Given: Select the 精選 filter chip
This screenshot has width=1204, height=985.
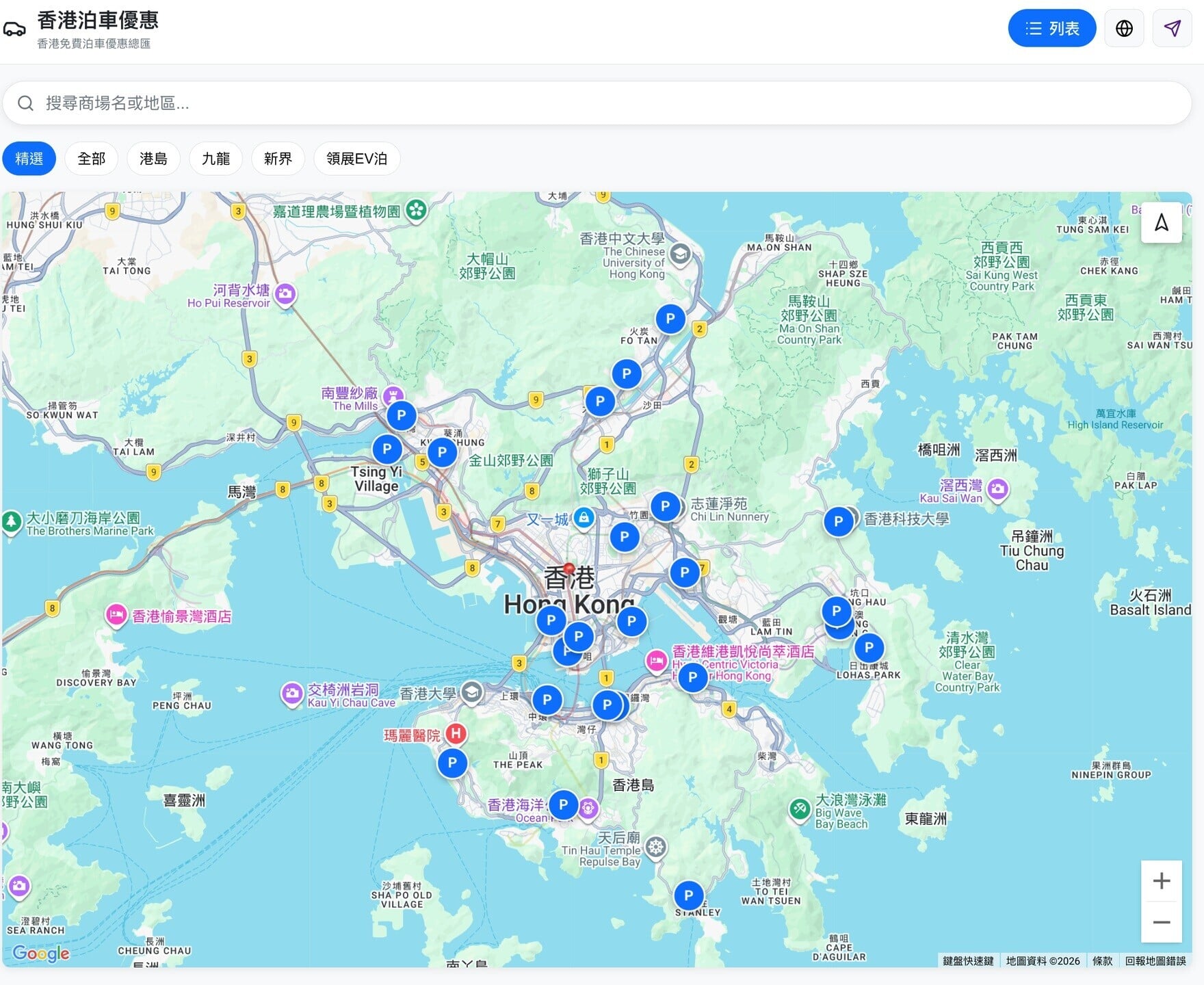Looking at the screenshot, I should [29, 159].
